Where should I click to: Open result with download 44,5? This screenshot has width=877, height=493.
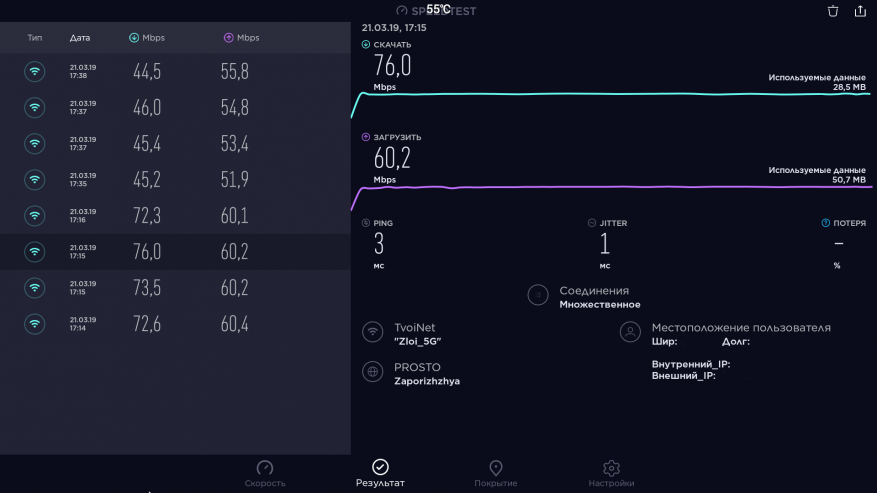tap(175, 72)
